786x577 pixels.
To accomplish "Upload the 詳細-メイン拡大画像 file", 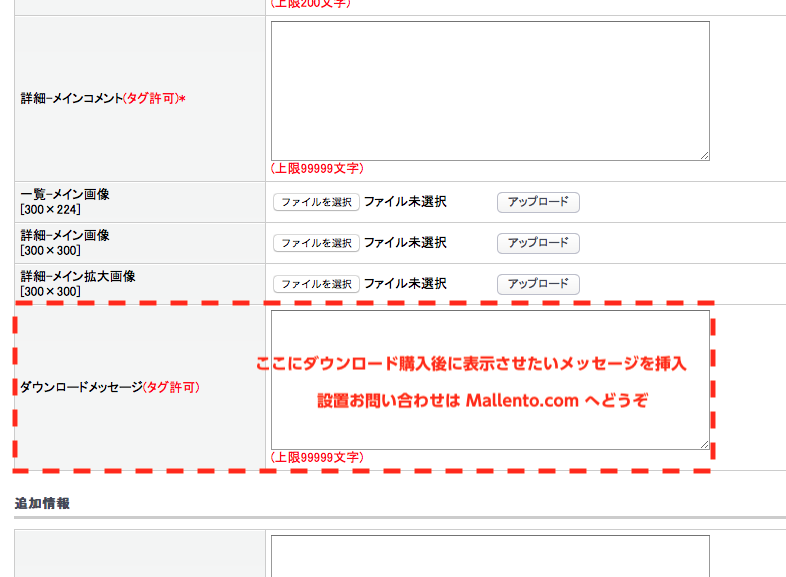I will [538, 284].
